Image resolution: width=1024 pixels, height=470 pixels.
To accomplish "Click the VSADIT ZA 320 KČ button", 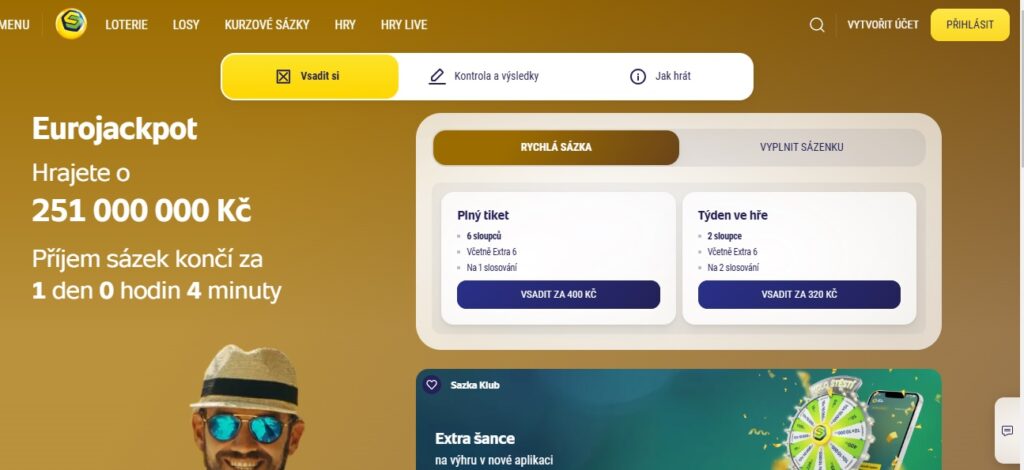I will coord(799,294).
